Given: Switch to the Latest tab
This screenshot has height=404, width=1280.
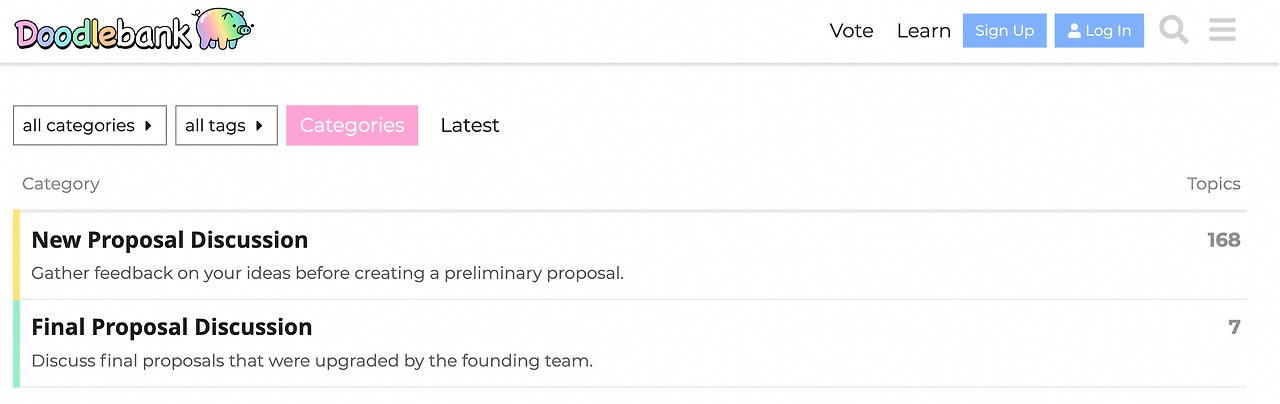Looking at the screenshot, I should pos(470,125).
